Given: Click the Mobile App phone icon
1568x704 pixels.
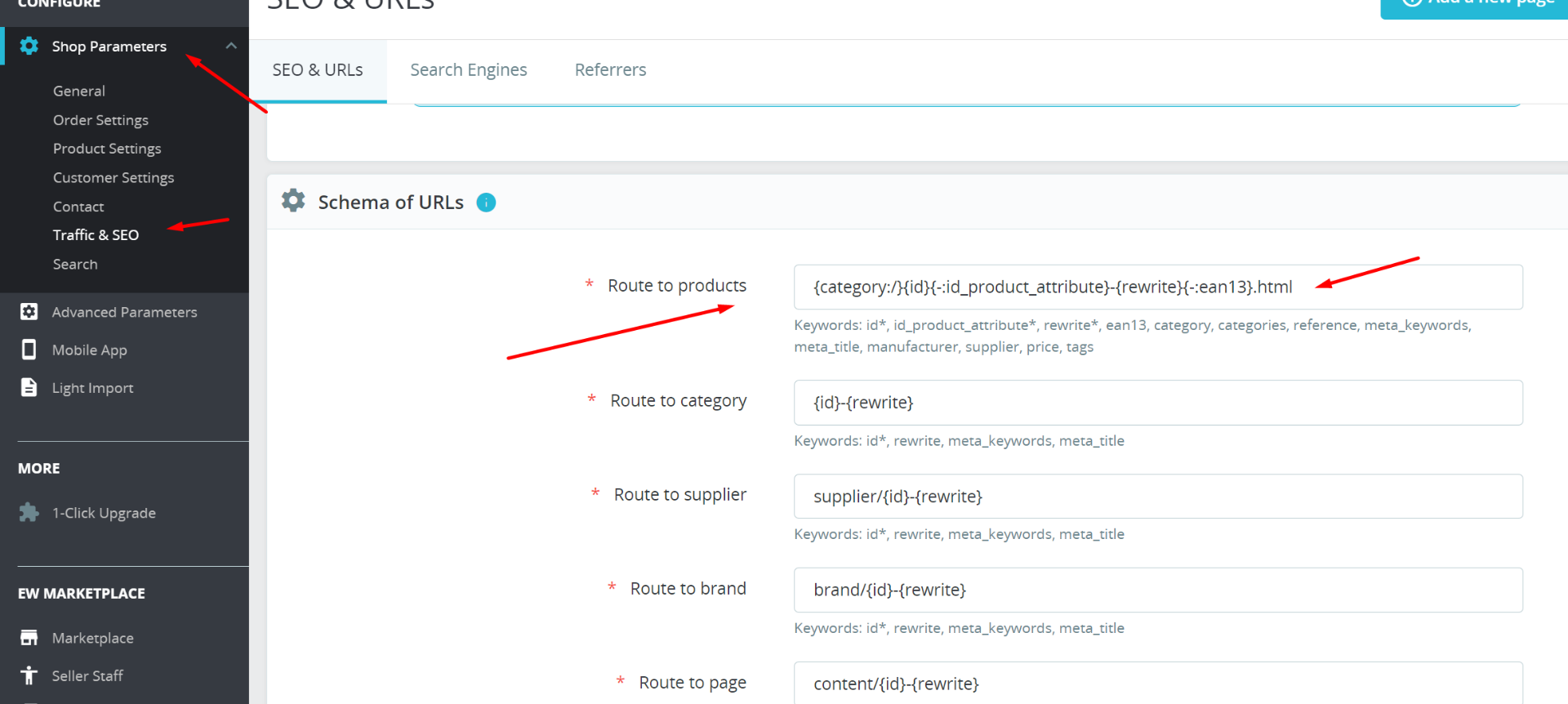Looking at the screenshot, I should pyautogui.click(x=29, y=350).
